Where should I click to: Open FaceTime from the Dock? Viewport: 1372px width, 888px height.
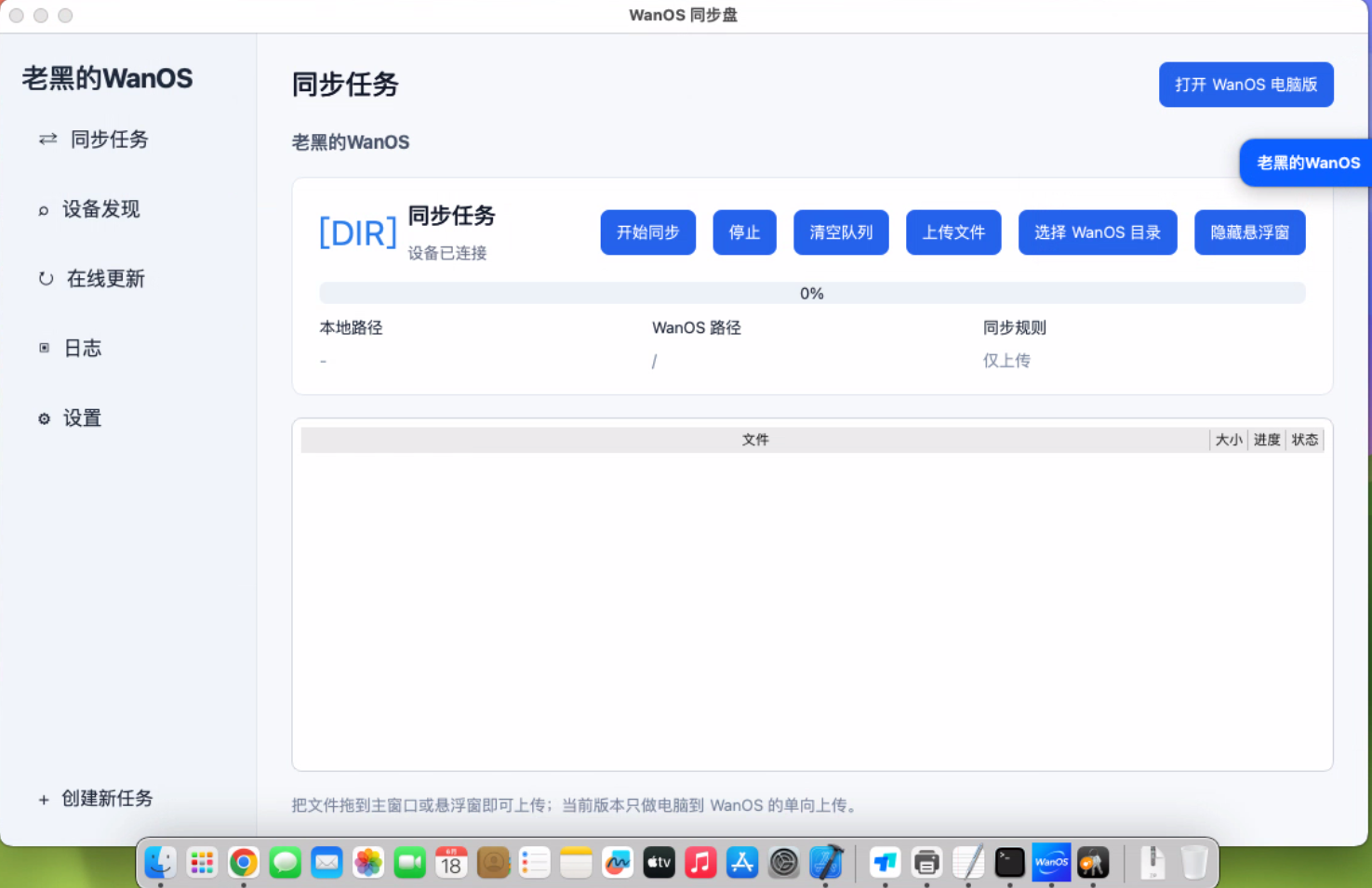click(x=409, y=863)
